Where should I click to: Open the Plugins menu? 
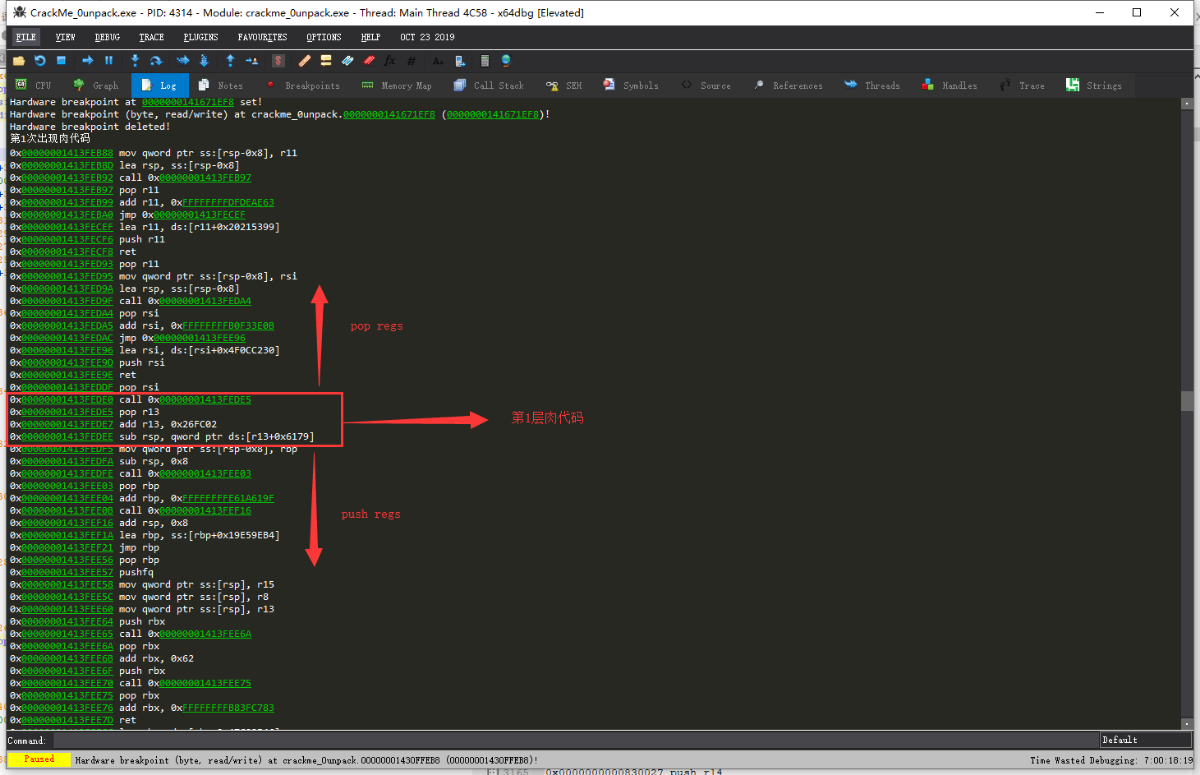click(201, 37)
